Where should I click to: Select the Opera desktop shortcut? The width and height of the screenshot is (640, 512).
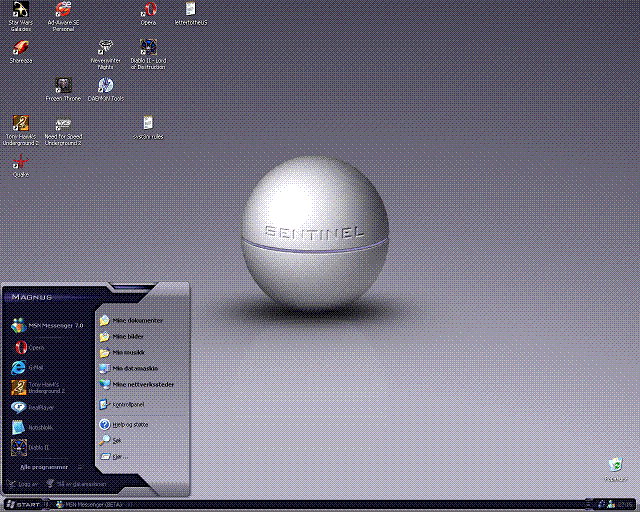tap(148, 14)
